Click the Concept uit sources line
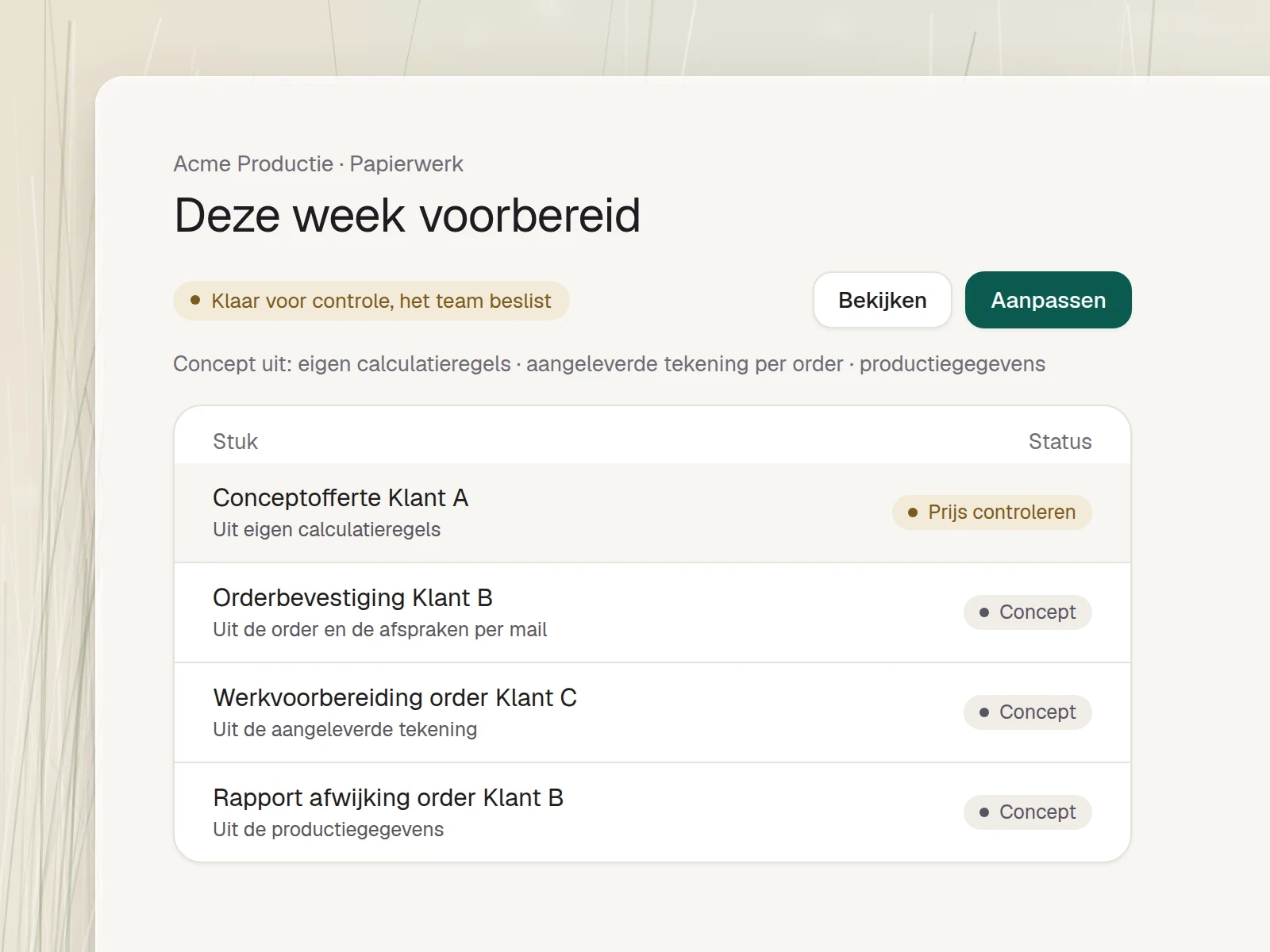This screenshot has width=1270, height=952. [609, 364]
